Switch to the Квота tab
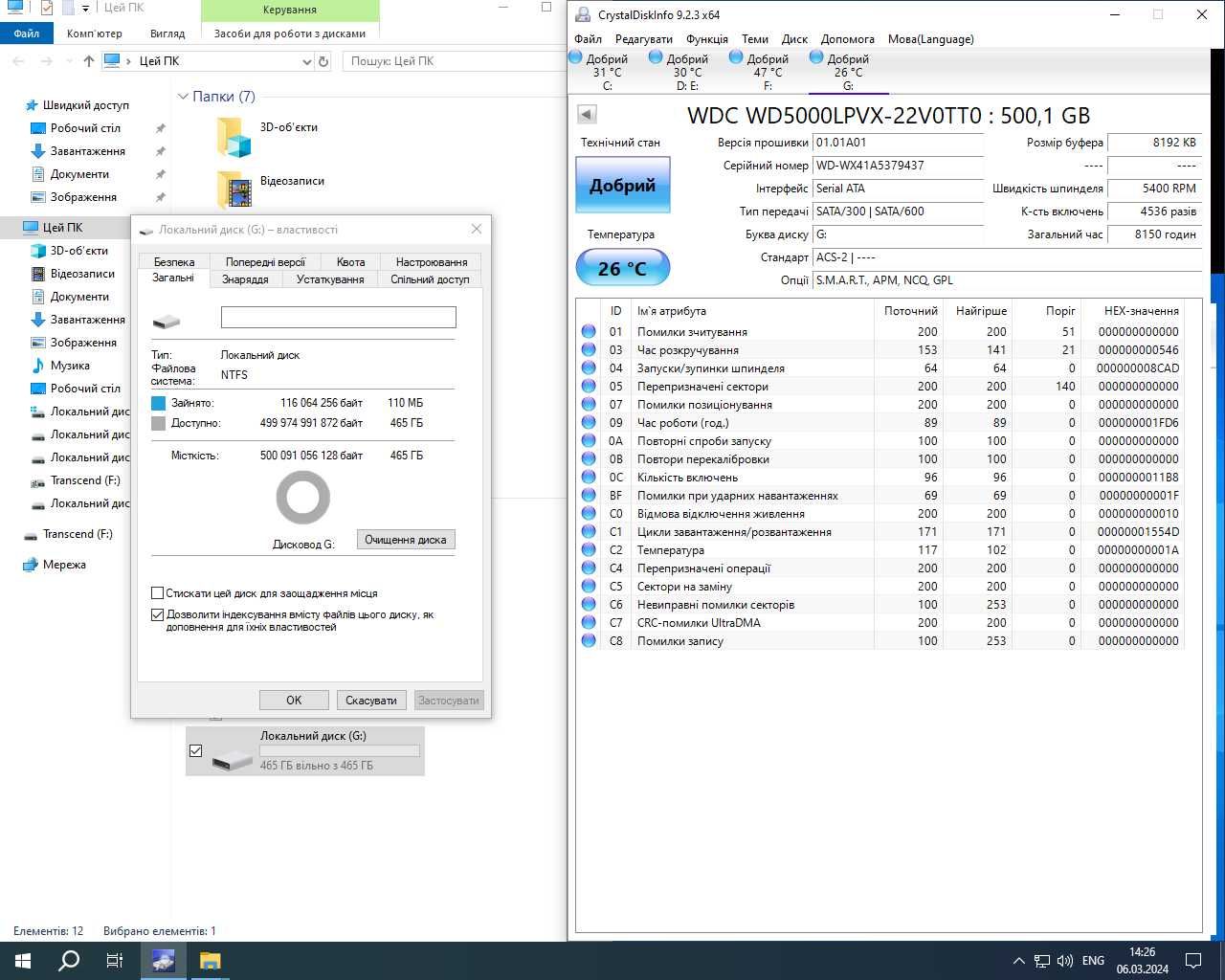 click(x=350, y=261)
